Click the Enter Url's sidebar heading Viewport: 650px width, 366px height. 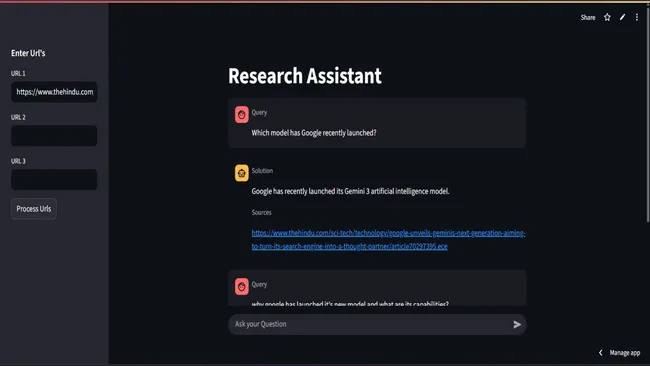click(28, 53)
